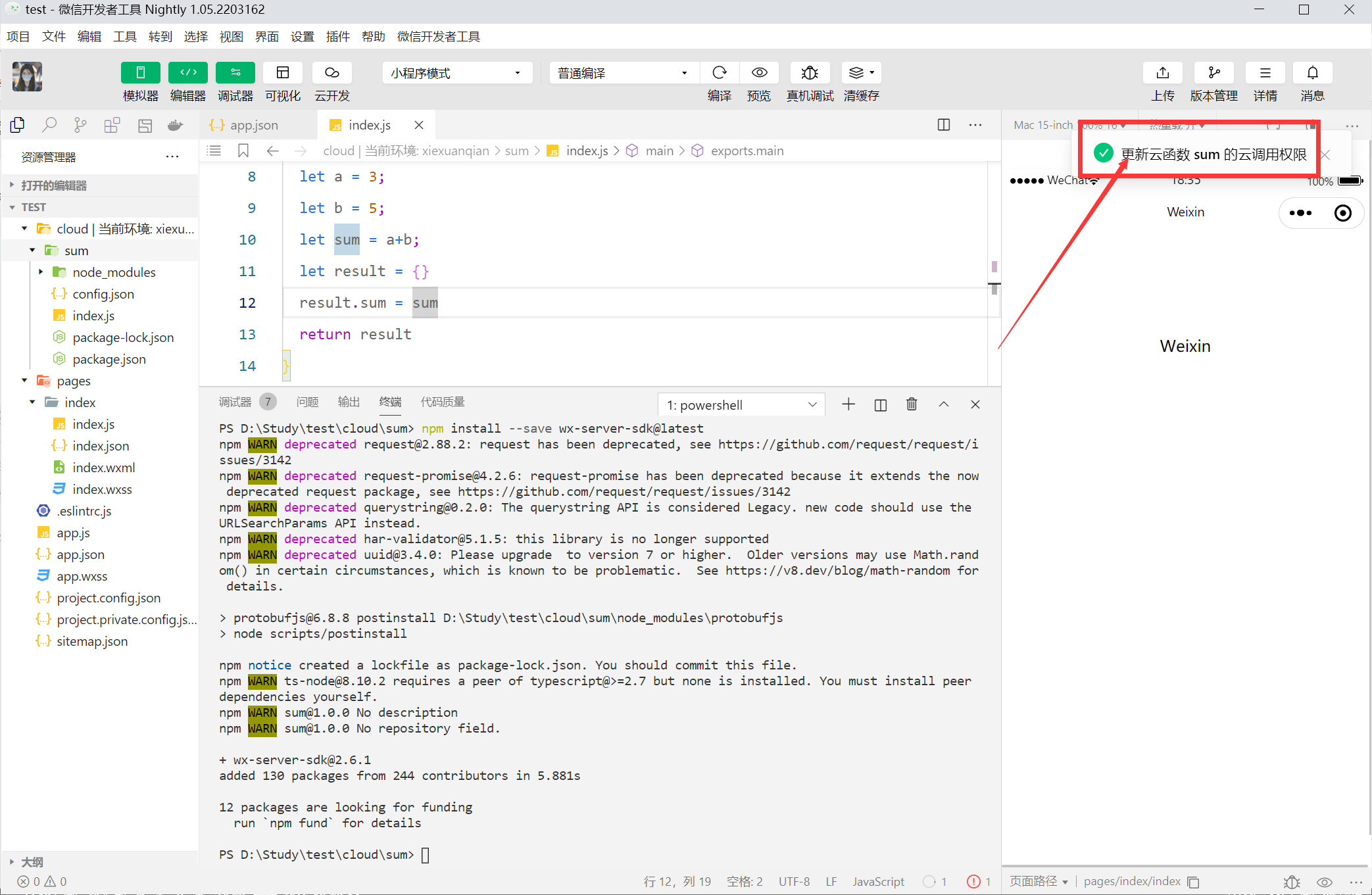Dismiss the 更新云函数 sum notification toast
This screenshot has height=895, width=1372.
(x=1325, y=155)
